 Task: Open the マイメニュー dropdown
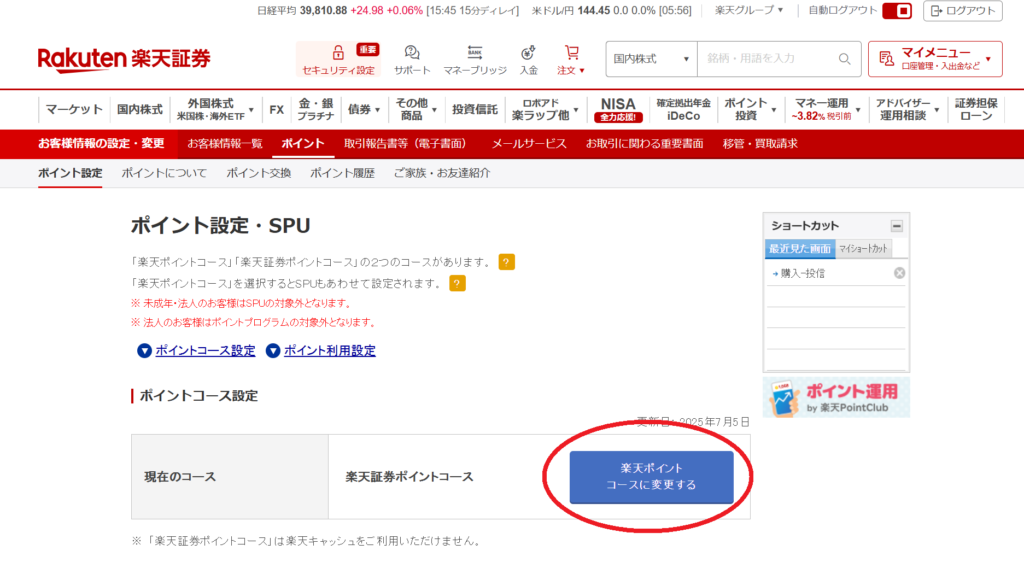click(935, 59)
